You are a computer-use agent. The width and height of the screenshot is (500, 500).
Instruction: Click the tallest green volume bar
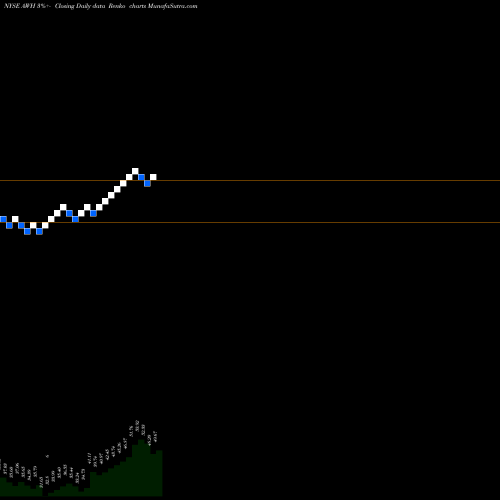click(141, 468)
